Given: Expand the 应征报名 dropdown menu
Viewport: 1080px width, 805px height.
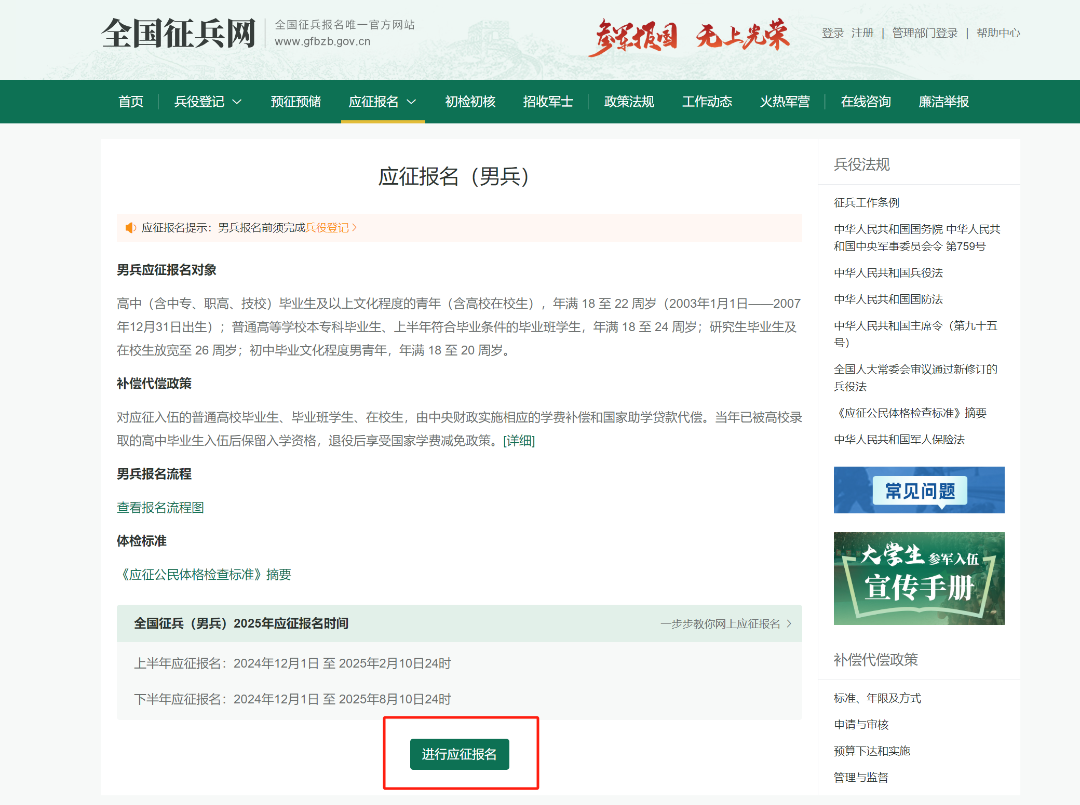Looking at the screenshot, I should click(x=382, y=101).
